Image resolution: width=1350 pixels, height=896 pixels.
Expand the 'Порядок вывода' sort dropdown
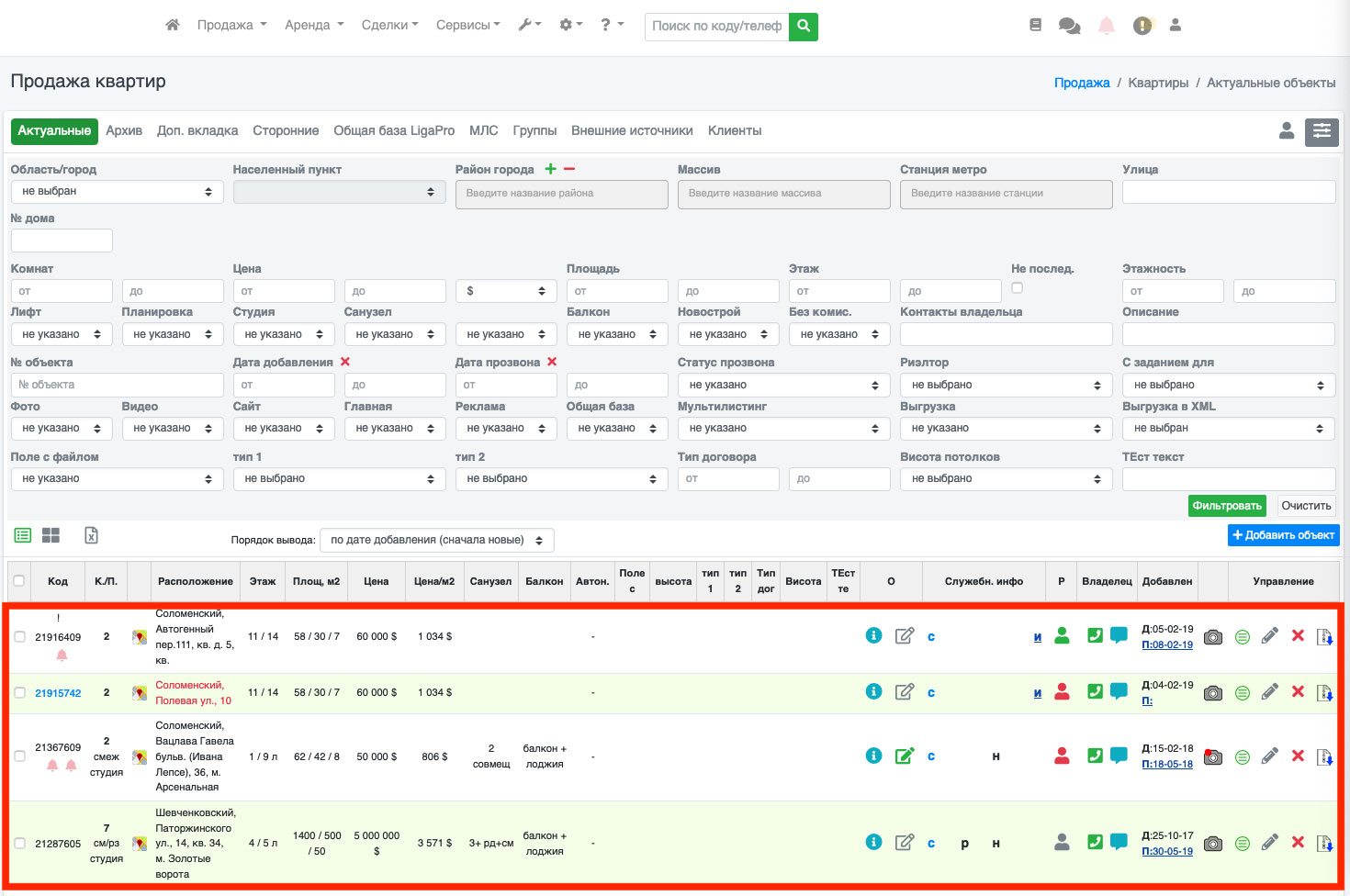pos(436,540)
